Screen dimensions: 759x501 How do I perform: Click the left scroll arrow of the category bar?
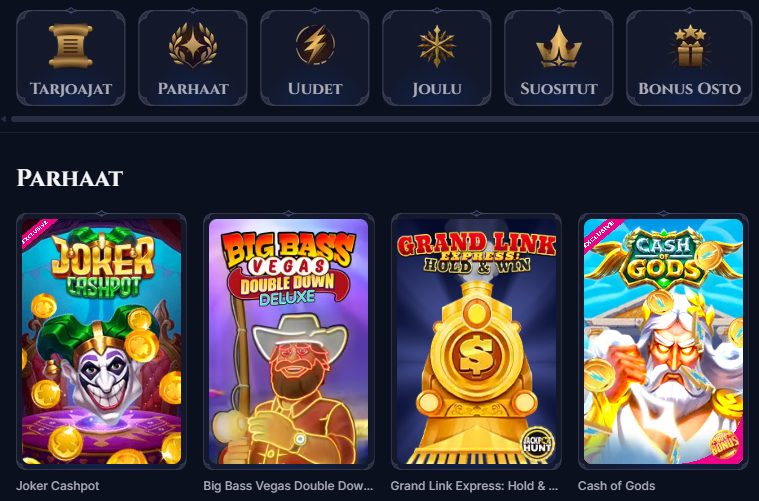[4, 119]
